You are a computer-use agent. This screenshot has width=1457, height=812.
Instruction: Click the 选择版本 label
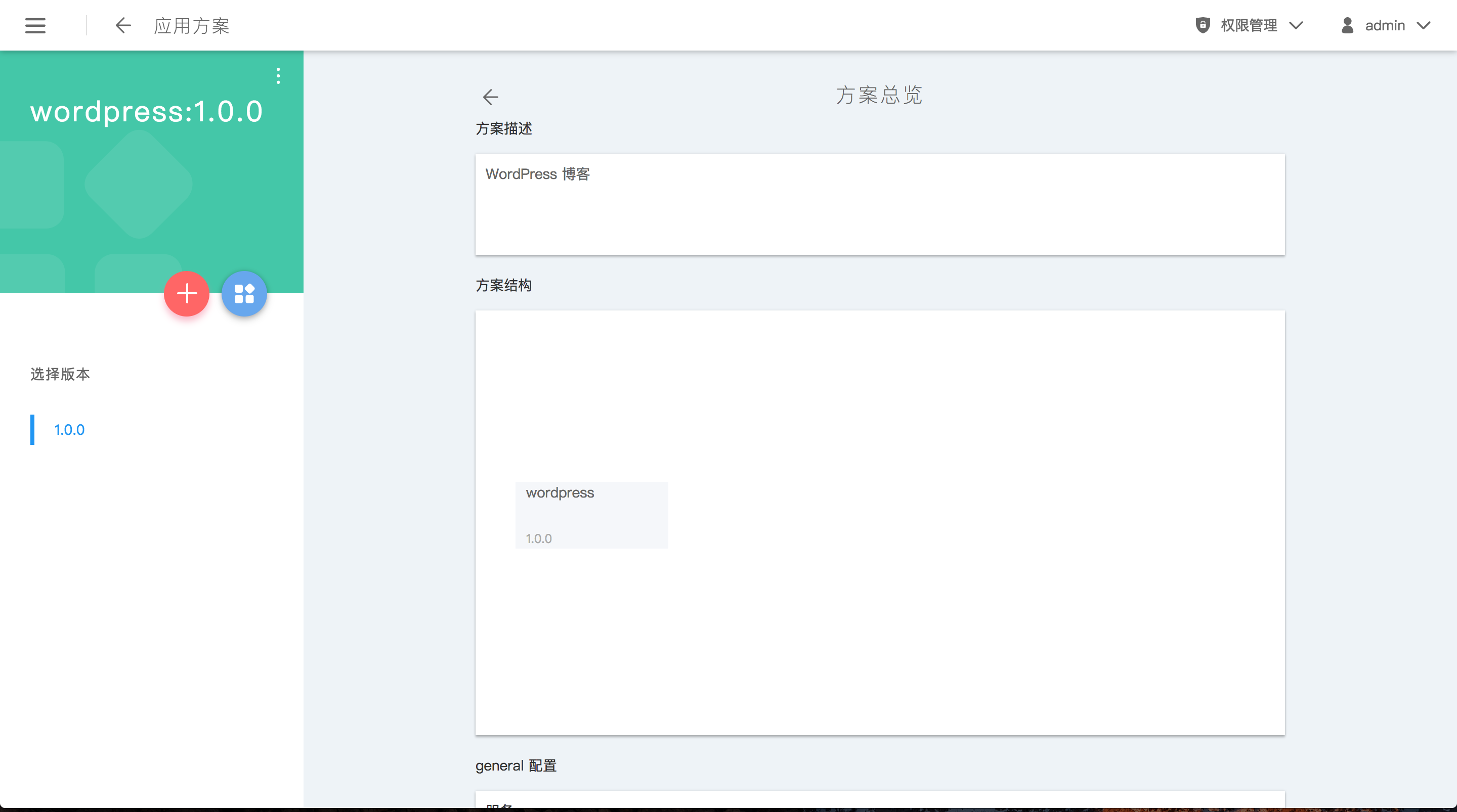pos(61,374)
